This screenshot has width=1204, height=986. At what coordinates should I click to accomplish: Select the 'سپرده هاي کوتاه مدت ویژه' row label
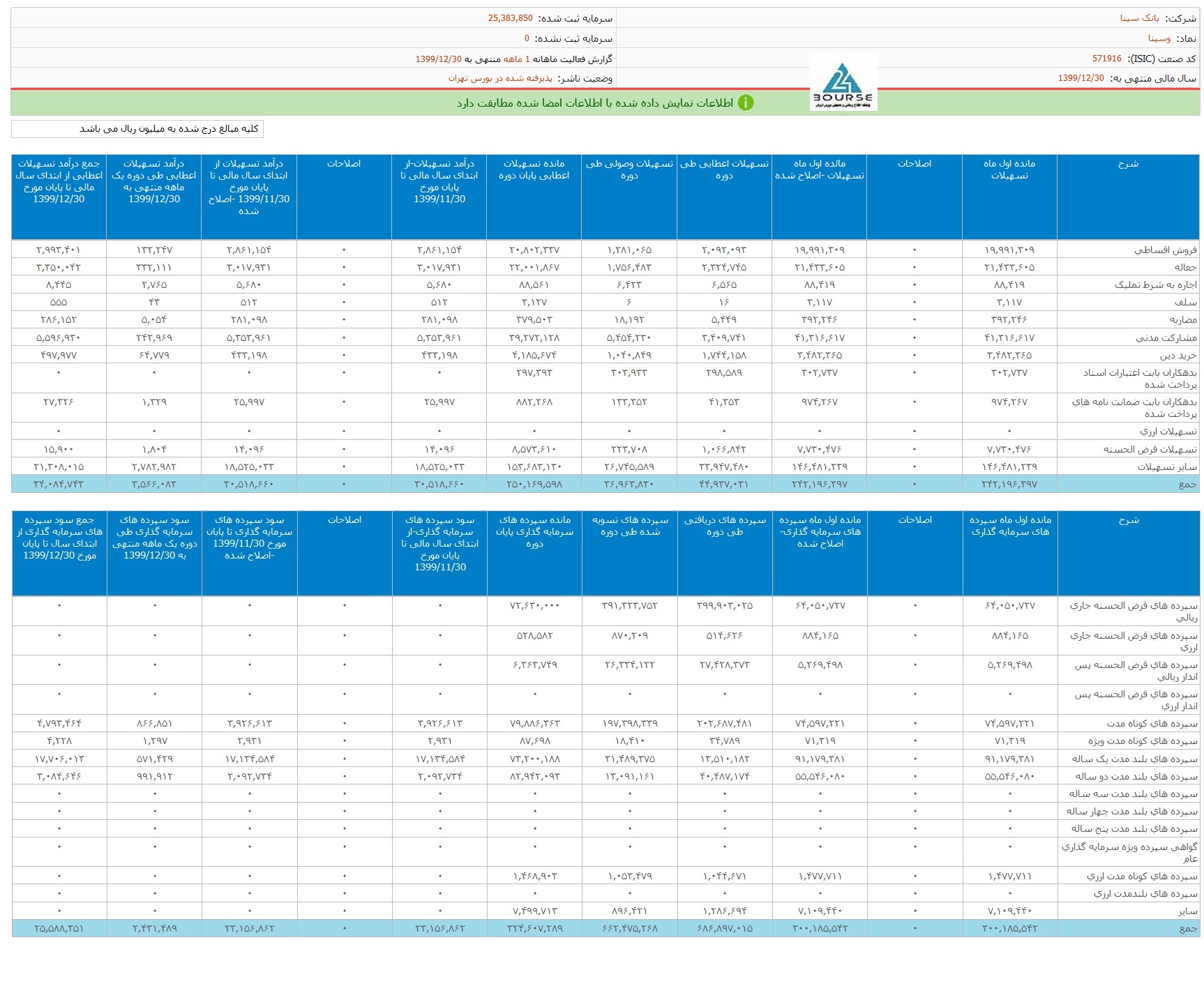[x=1143, y=741]
